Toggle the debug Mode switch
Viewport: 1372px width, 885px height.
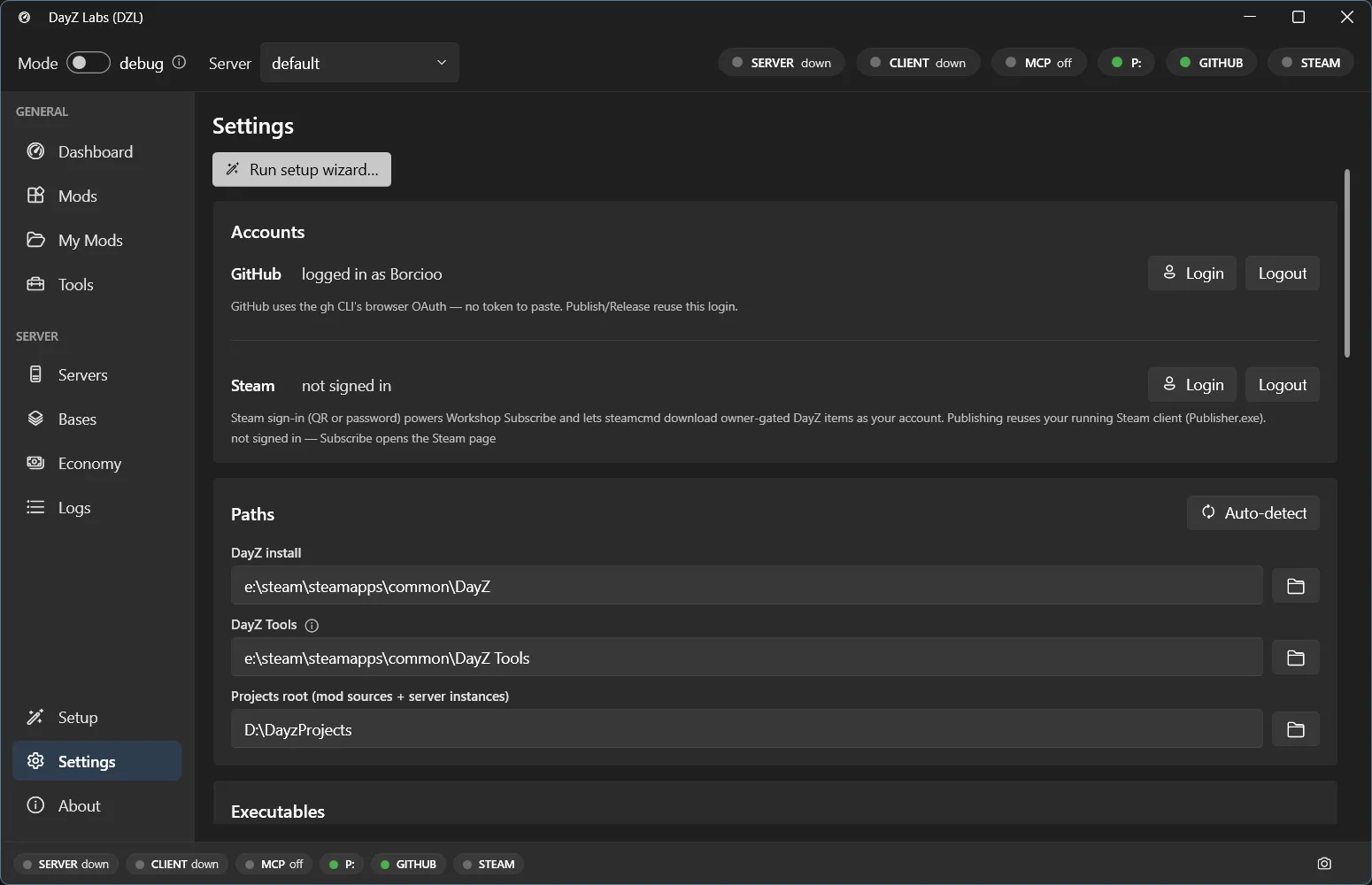pyautogui.click(x=89, y=63)
